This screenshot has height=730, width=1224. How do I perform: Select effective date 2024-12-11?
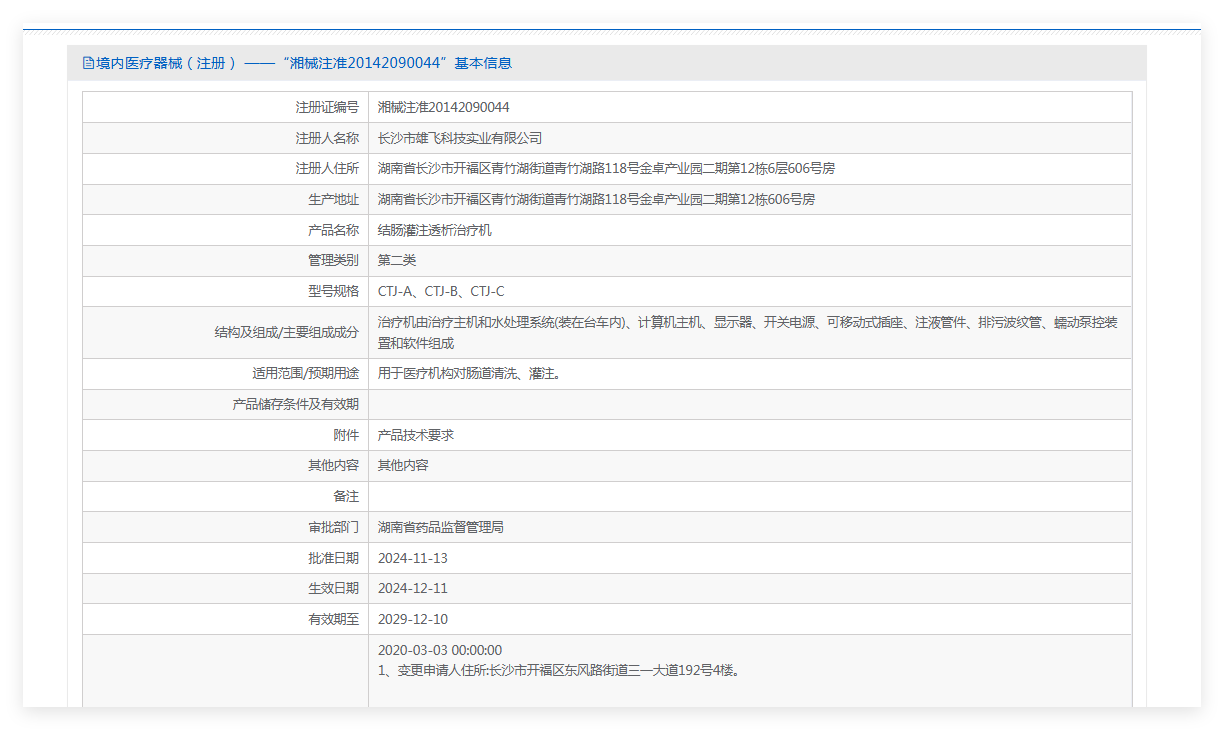[x=413, y=588]
